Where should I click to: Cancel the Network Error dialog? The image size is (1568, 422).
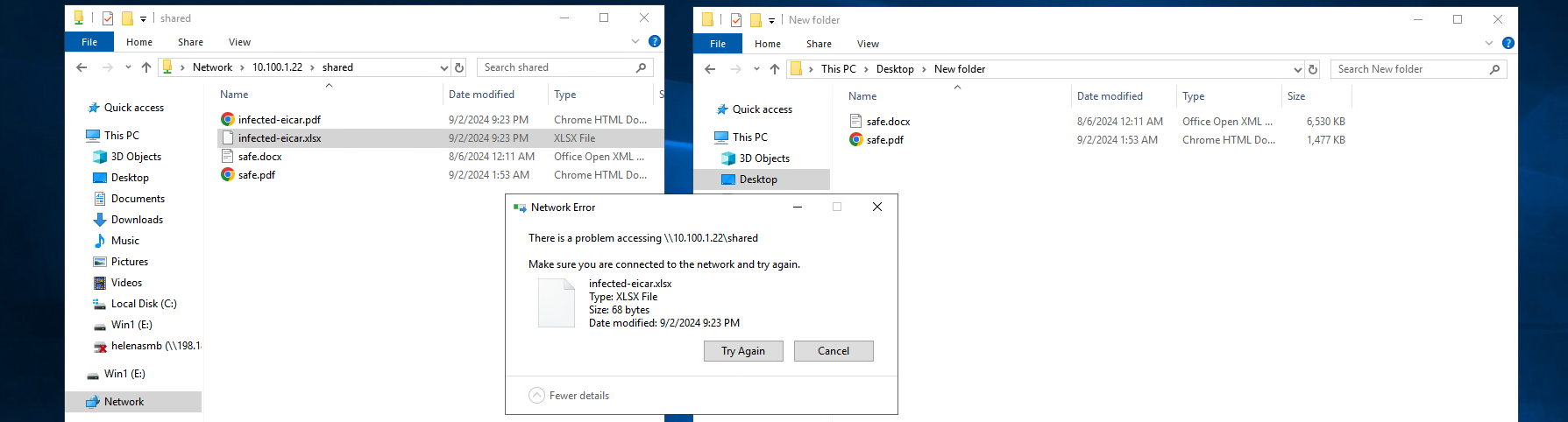point(833,351)
